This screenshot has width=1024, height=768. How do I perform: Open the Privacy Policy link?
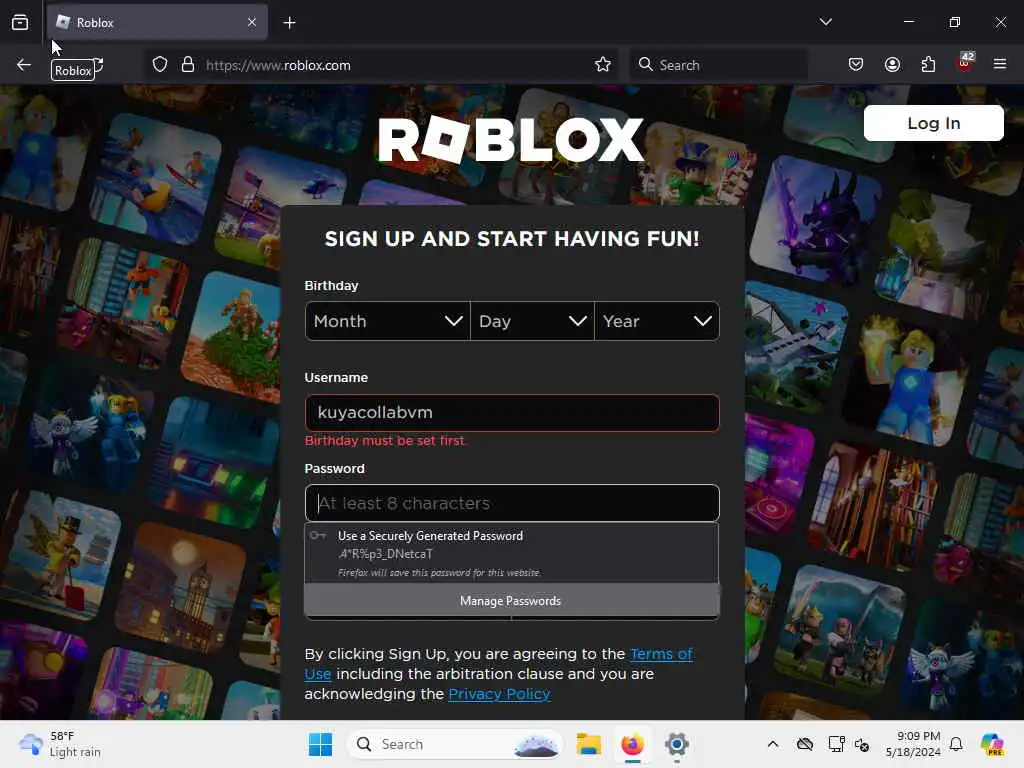500,694
